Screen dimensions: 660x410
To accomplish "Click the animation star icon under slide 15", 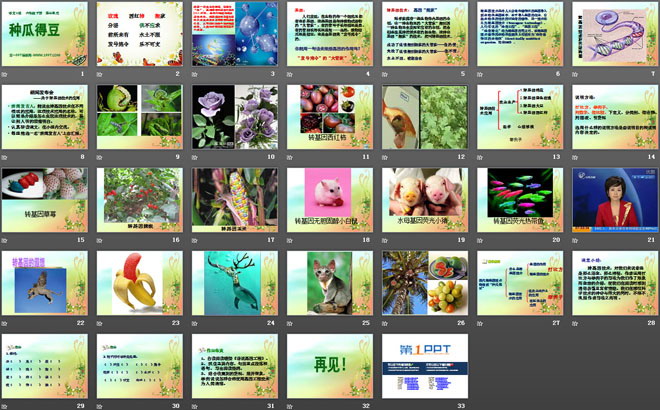I will 5,240.
